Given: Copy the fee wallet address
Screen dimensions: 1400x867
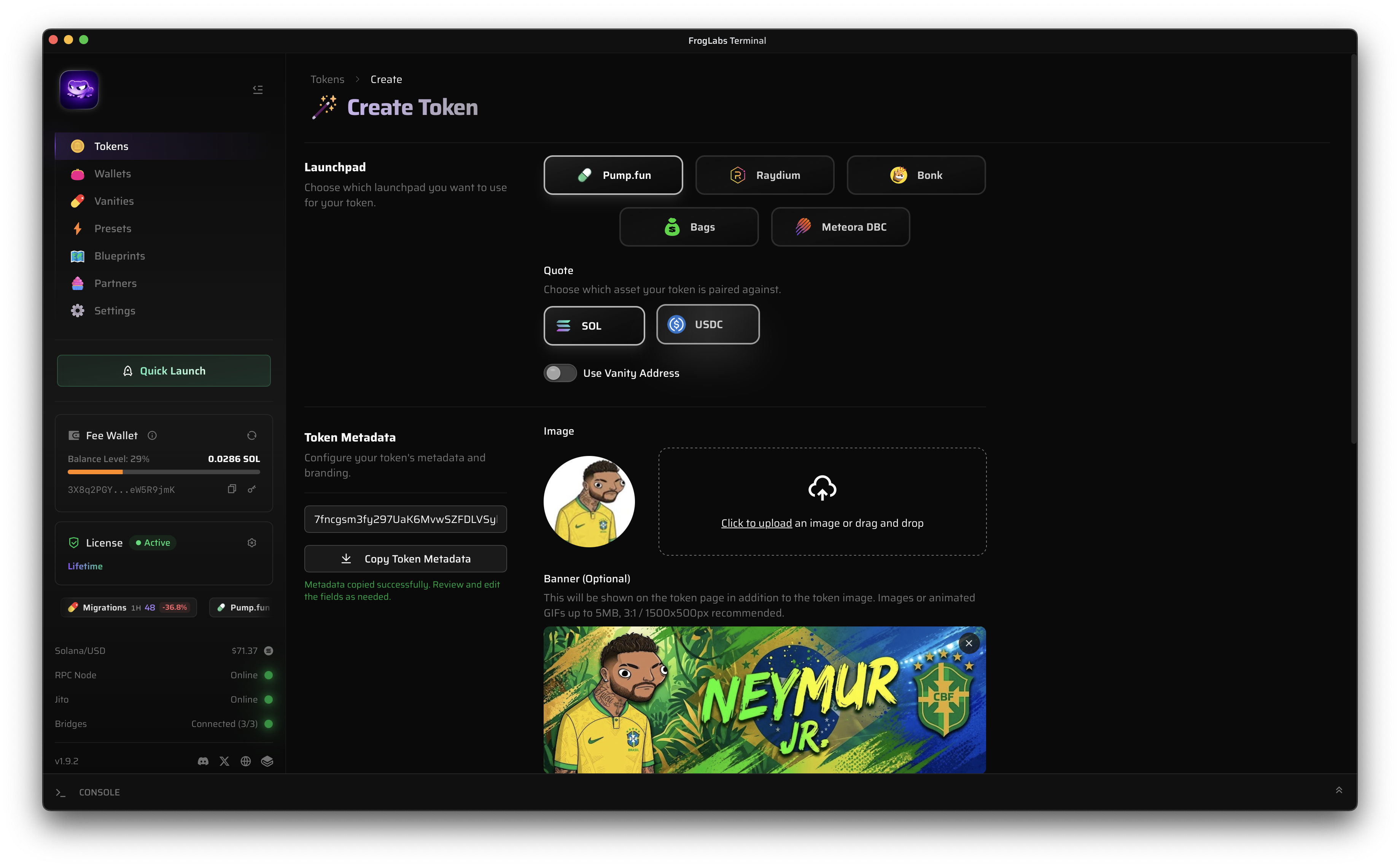Looking at the screenshot, I should pos(232,489).
